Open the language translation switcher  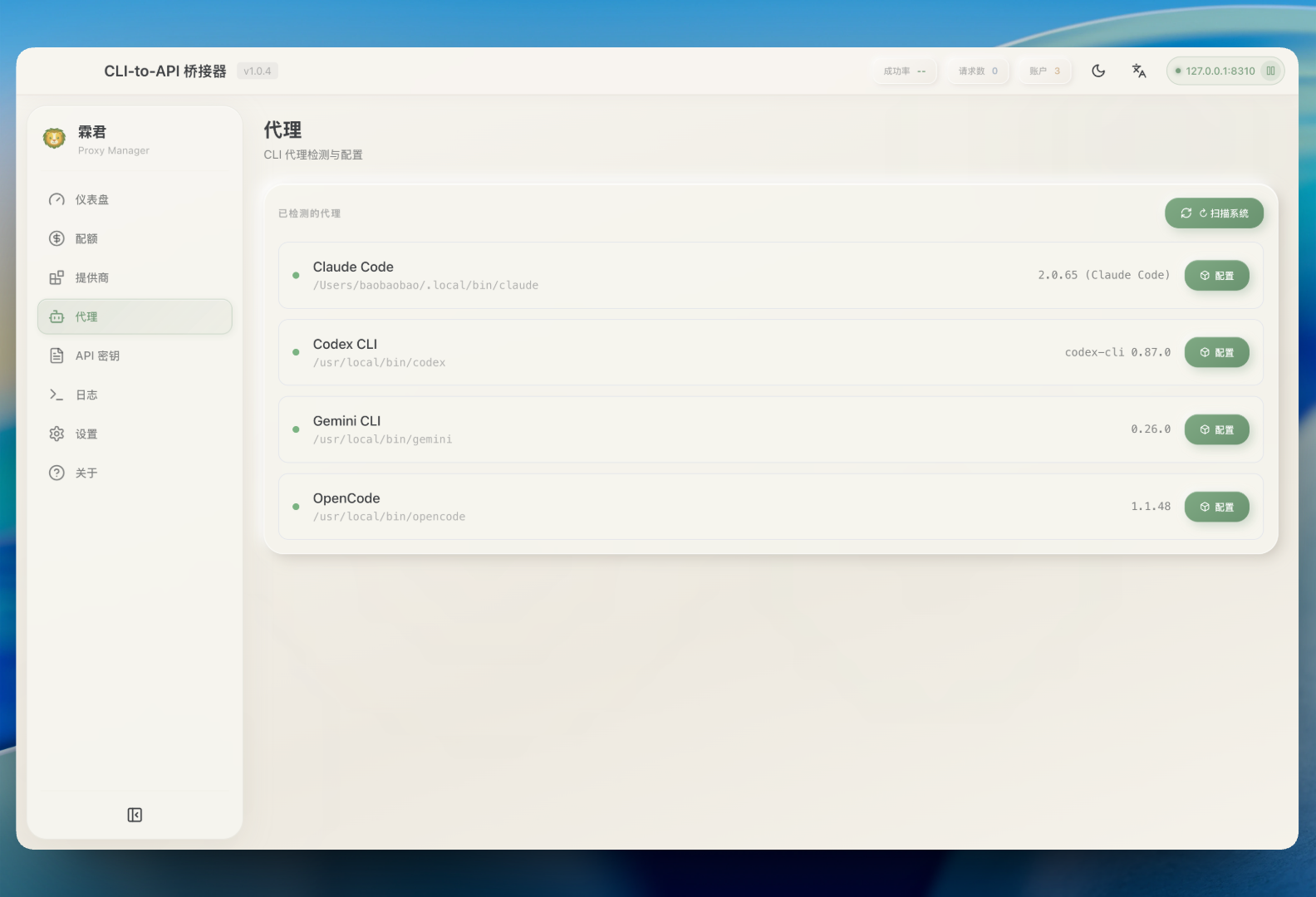pyautogui.click(x=1139, y=71)
